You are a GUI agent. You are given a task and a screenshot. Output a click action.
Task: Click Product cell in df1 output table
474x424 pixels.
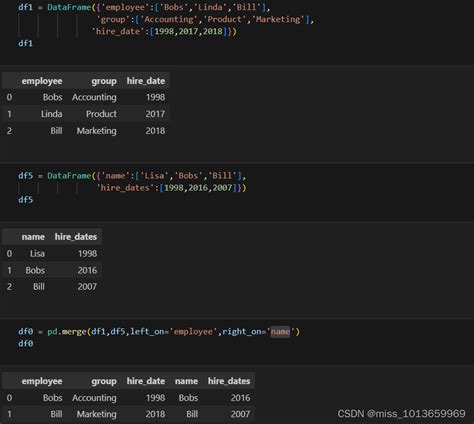[101, 114]
